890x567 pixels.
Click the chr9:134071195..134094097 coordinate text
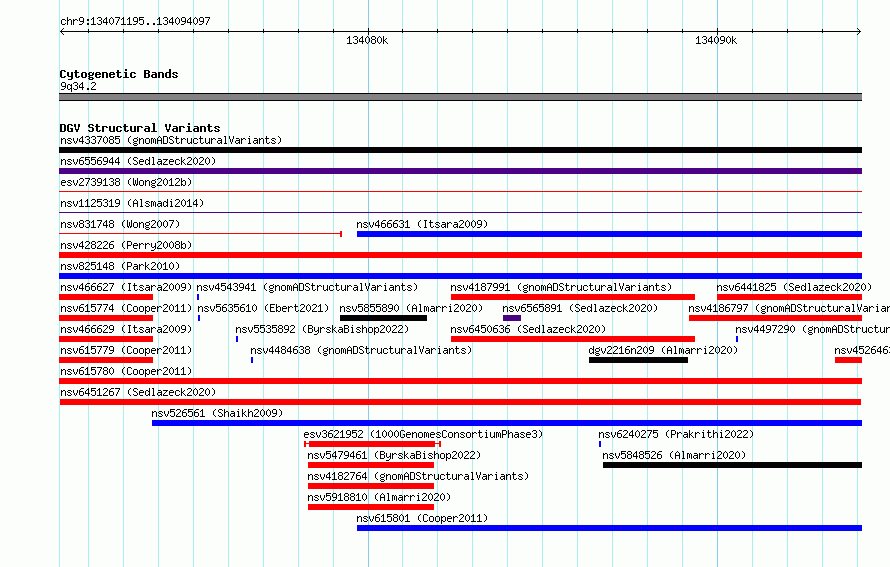(x=135, y=21)
